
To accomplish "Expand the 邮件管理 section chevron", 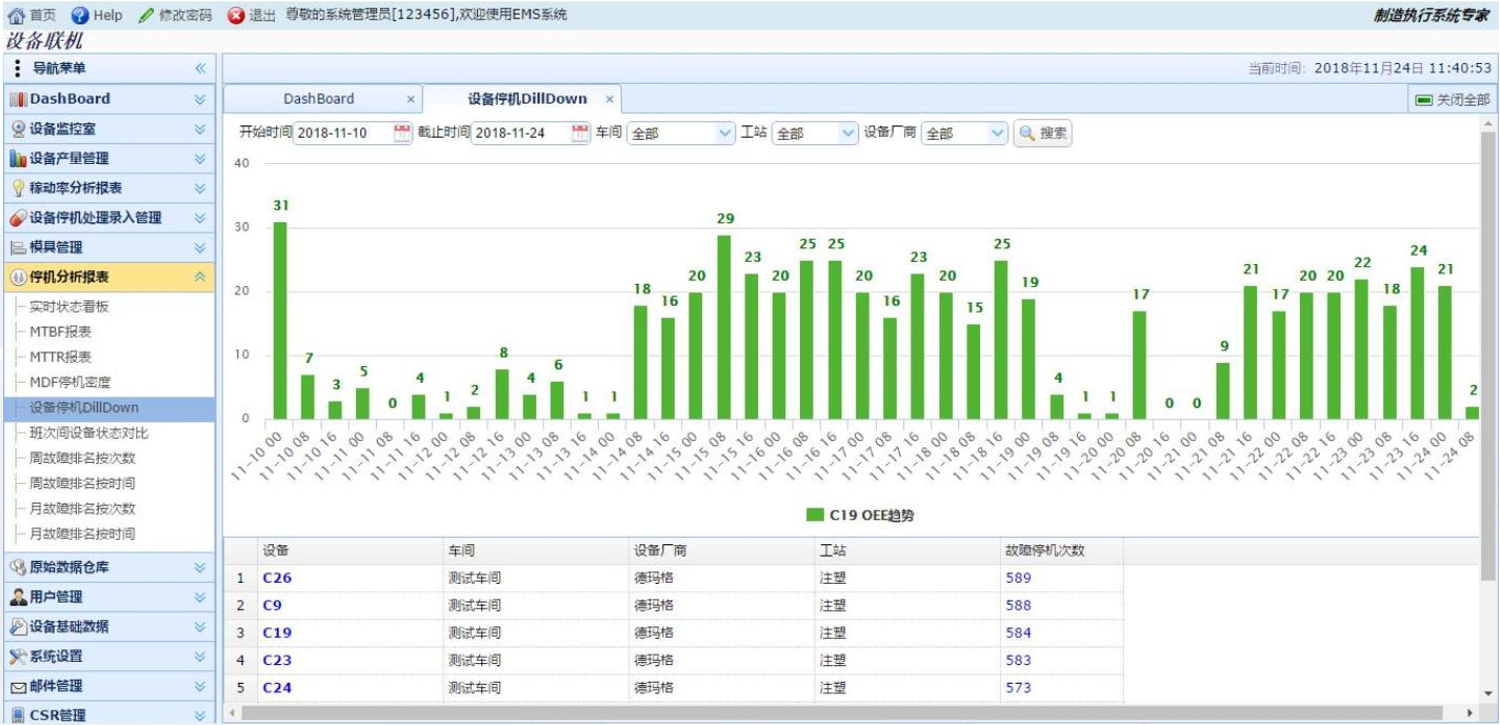I will click(200, 686).
